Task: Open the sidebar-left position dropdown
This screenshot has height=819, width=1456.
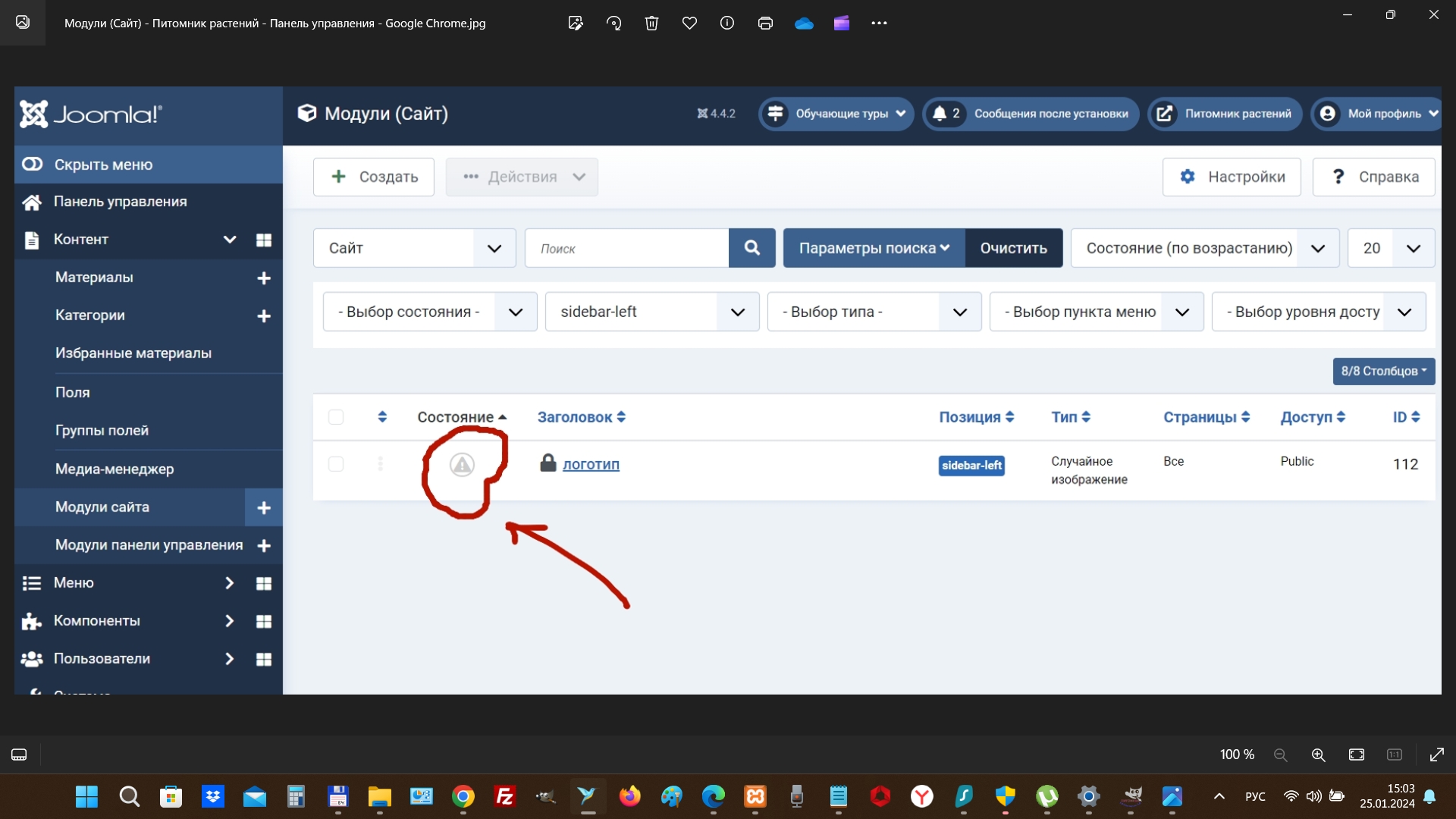Action: pos(651,312)
